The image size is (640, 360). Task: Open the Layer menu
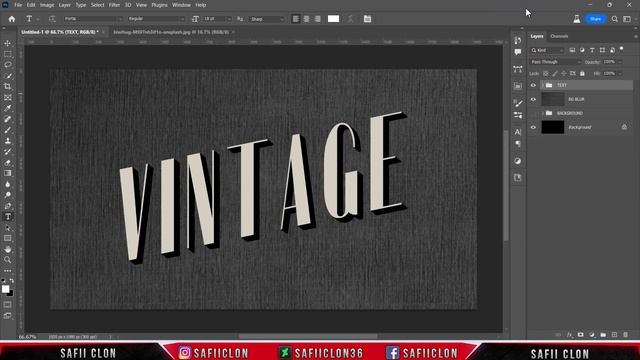tap(64, 5)
